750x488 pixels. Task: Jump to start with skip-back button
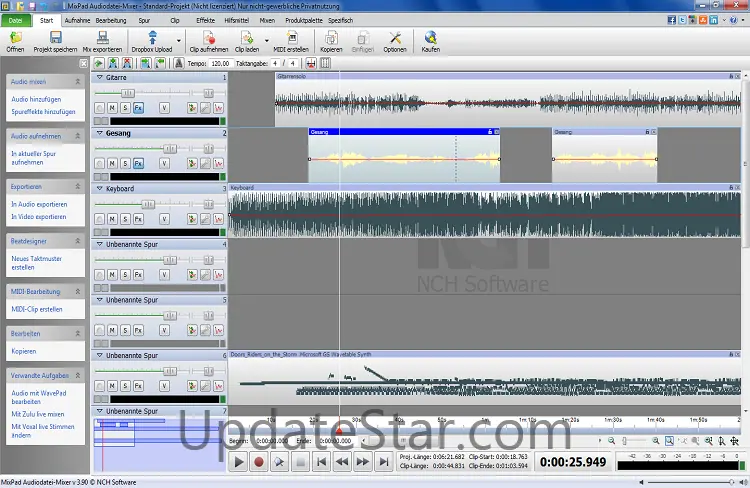coord(321,462)
